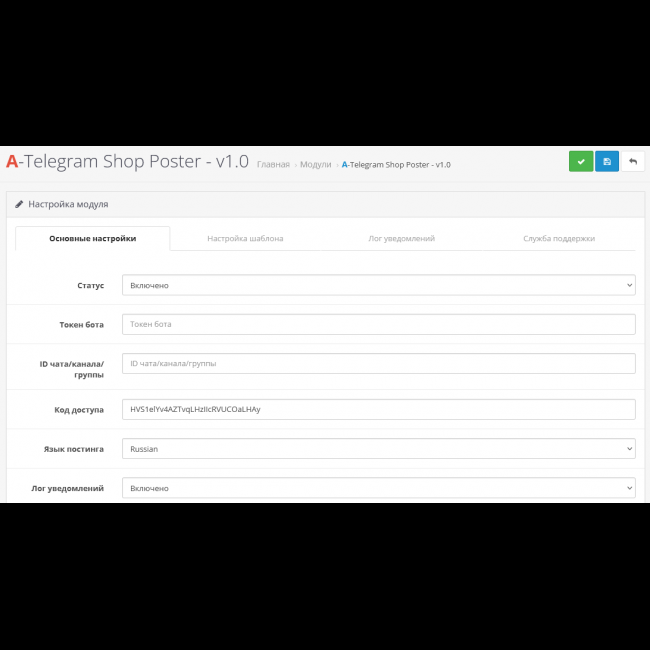Expand the Статус dropdown
Viewport: 650px width, 650px height.
[x=378, y=285]
